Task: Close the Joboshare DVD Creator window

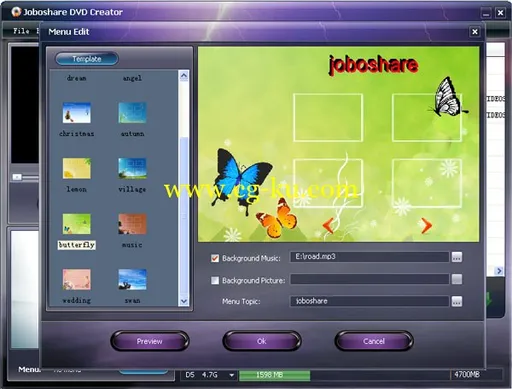Action: [500, 13]
